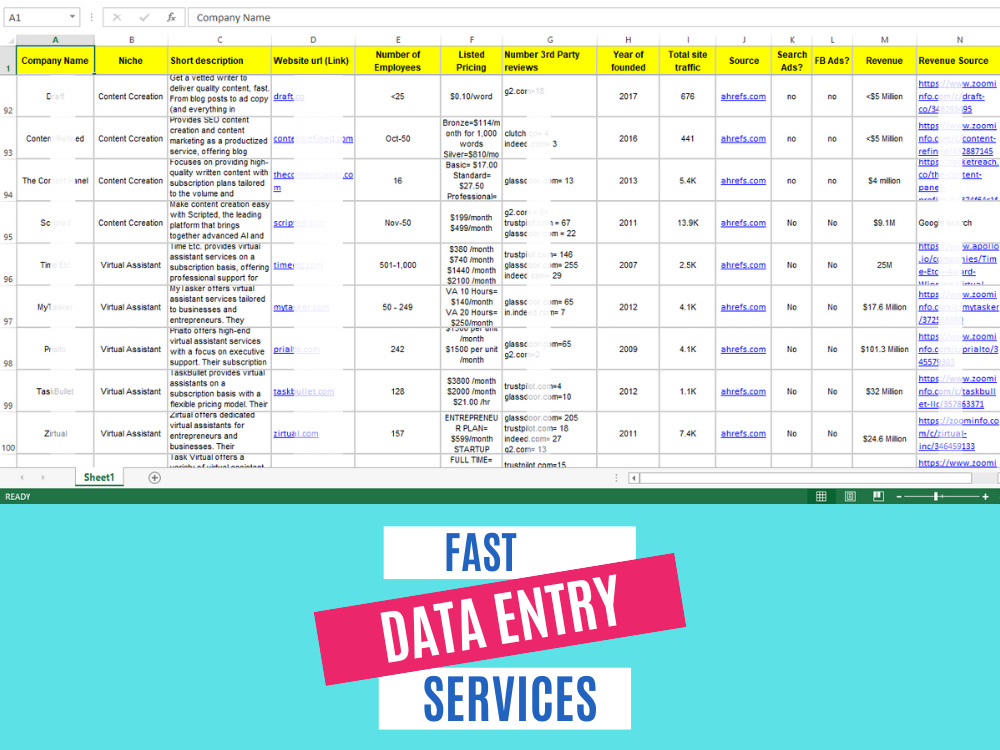Open the zoominfo link in Zirtual row

point(958,434)
